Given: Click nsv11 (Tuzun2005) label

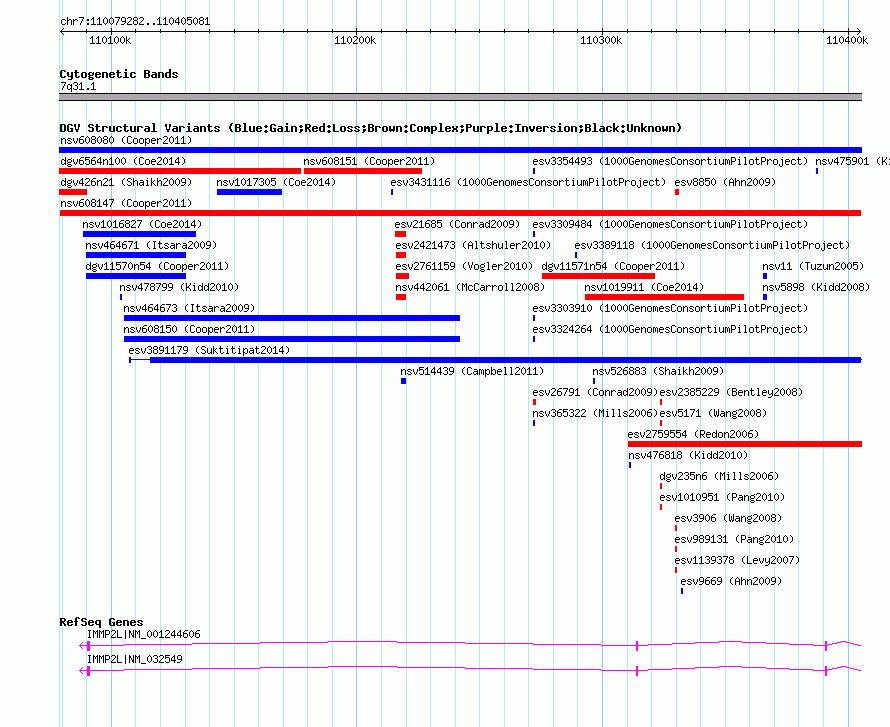Looking at the screenshot, I should coord(813,266).
